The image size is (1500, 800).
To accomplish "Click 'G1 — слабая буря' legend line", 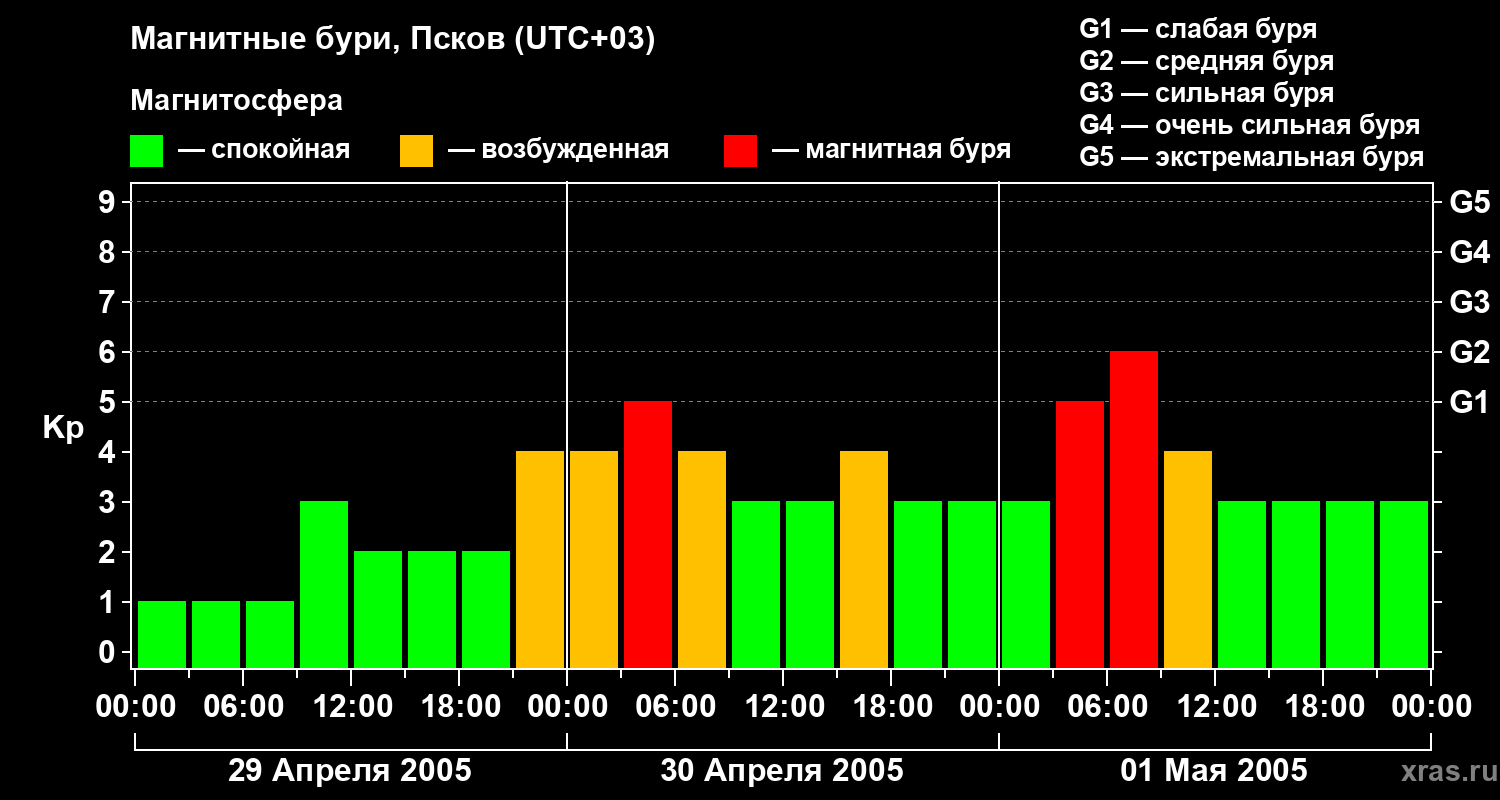I will pyautogui.click(x=1198, y=29).
